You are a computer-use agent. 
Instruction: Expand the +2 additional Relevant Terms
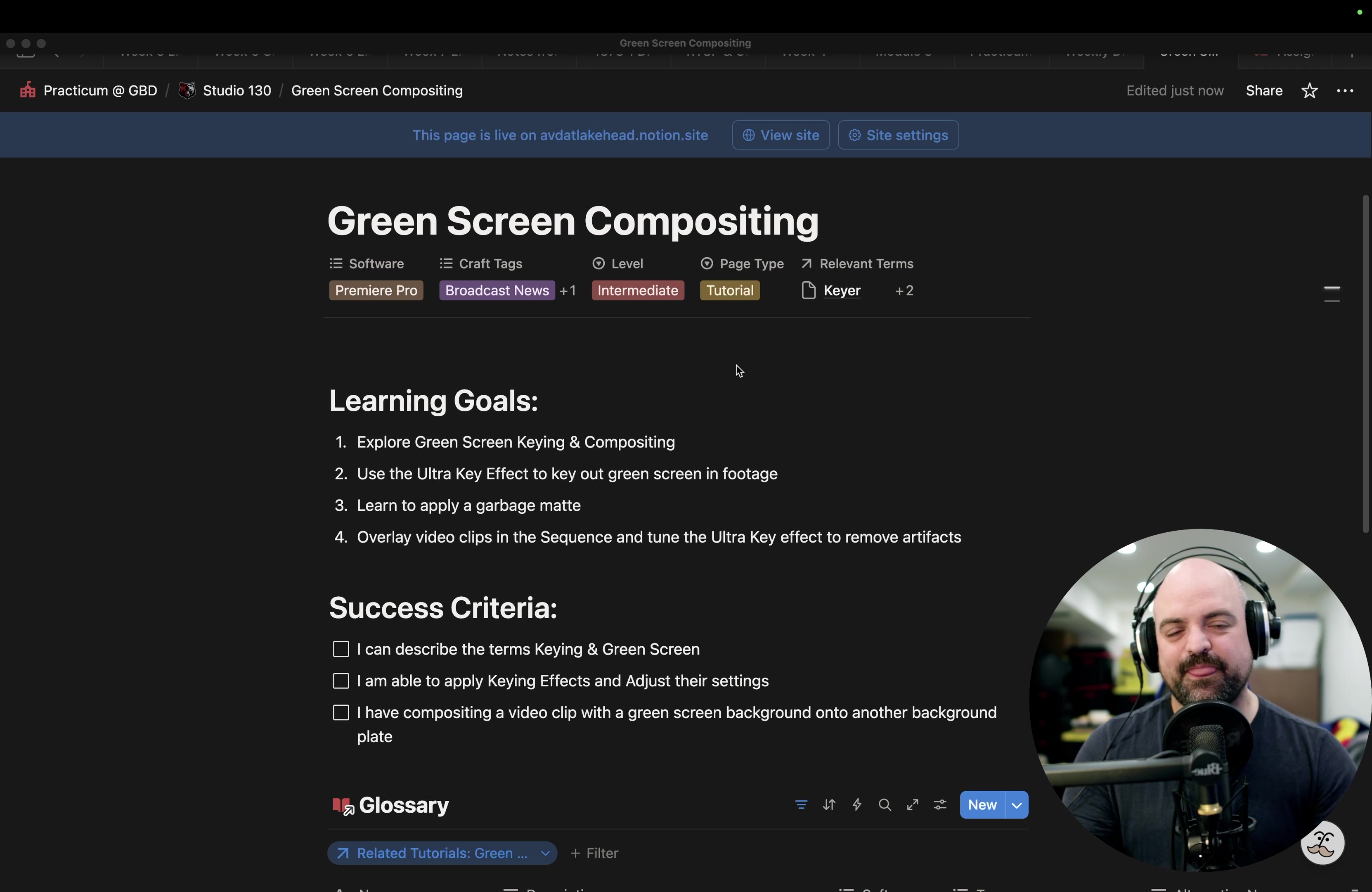pos(904,291)
